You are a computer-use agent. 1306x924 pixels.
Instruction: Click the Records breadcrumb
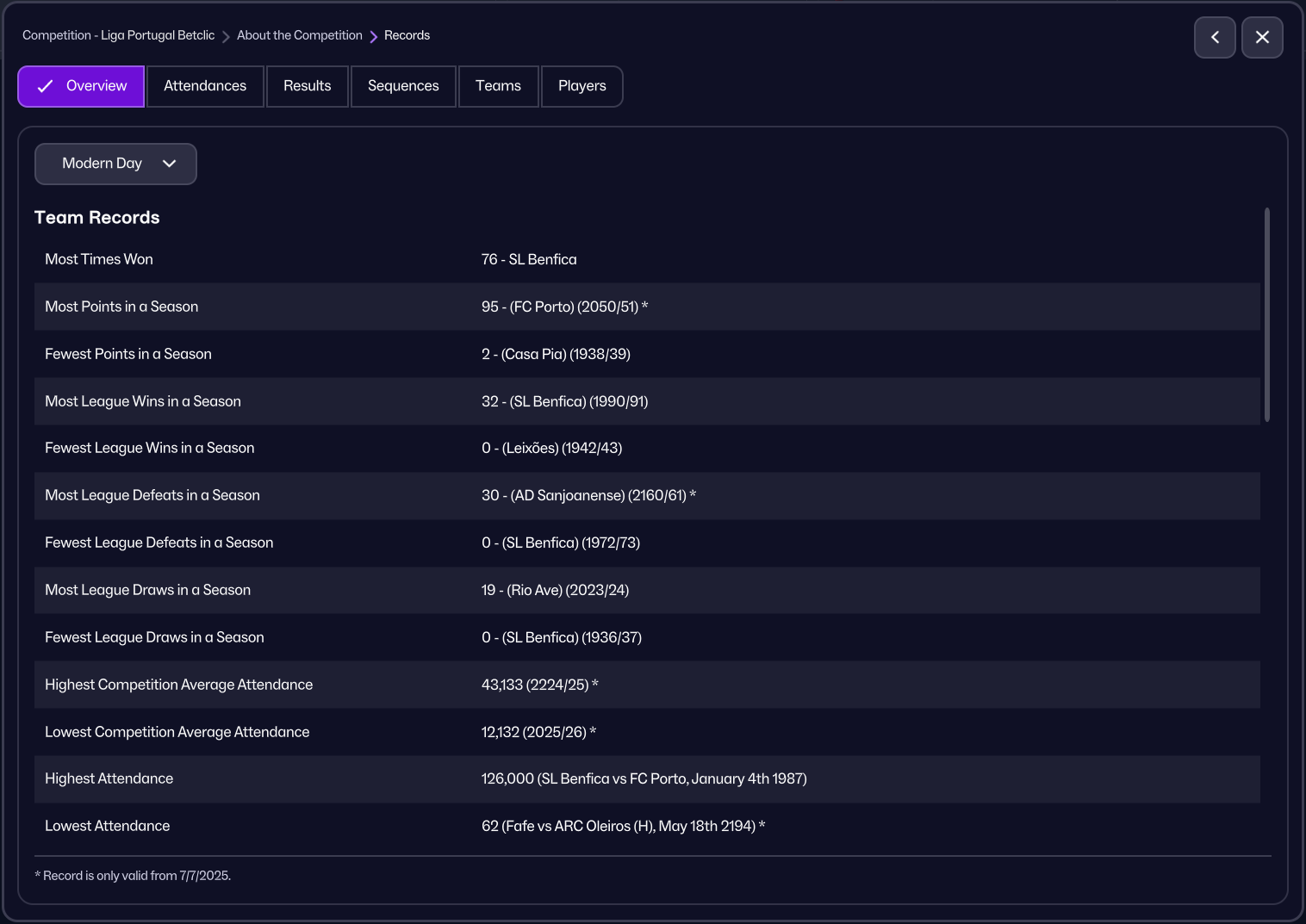click(407, 35)
